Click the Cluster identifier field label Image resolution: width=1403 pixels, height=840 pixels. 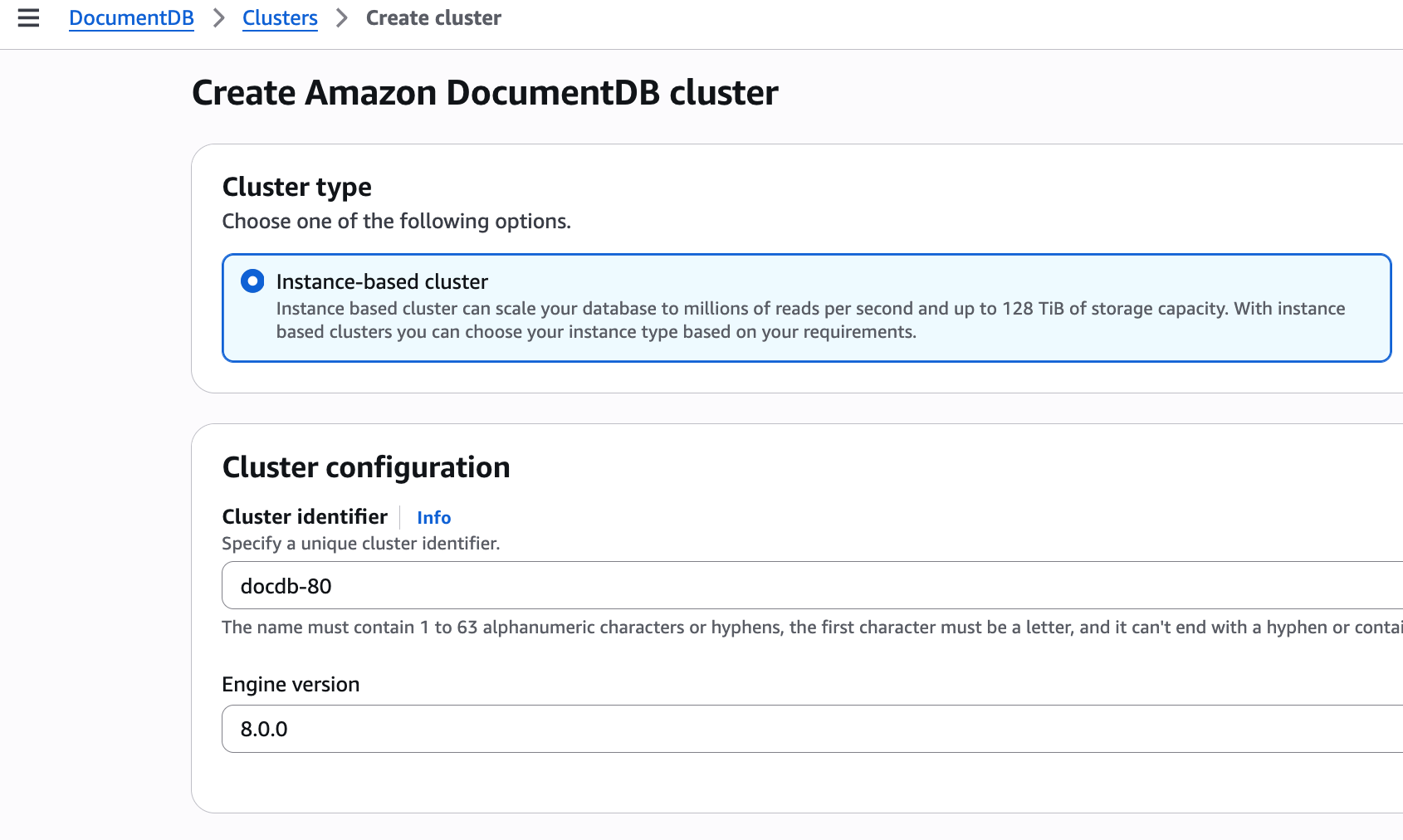[x=305, y=517]
